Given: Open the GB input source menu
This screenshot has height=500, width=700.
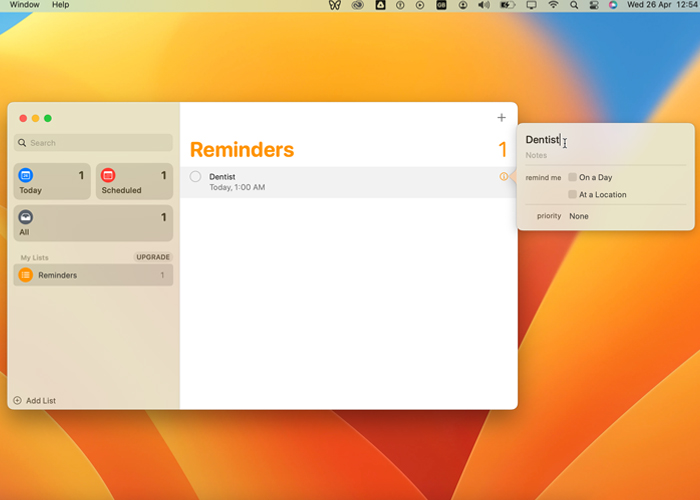Looking at the screenshot, I should pos(441,5).
